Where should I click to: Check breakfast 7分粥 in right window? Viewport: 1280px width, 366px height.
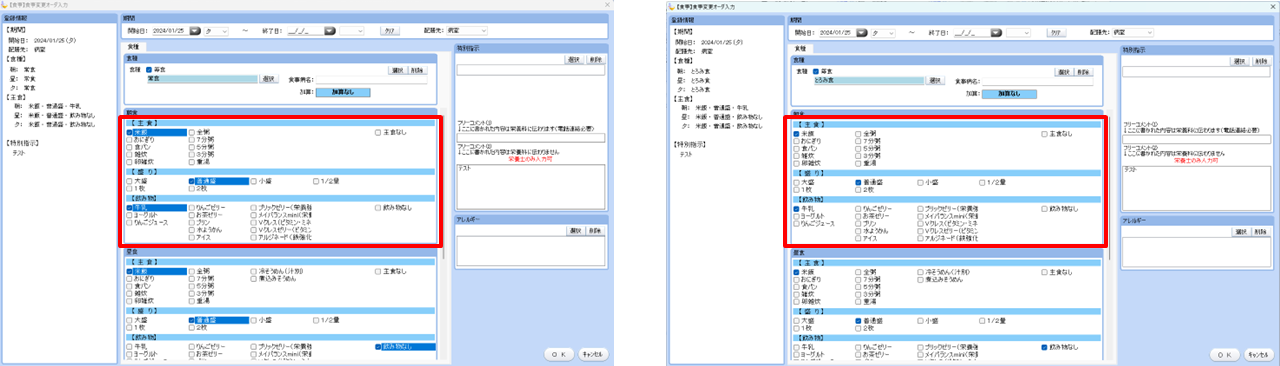pyautogui.click(x=859, y=141)
